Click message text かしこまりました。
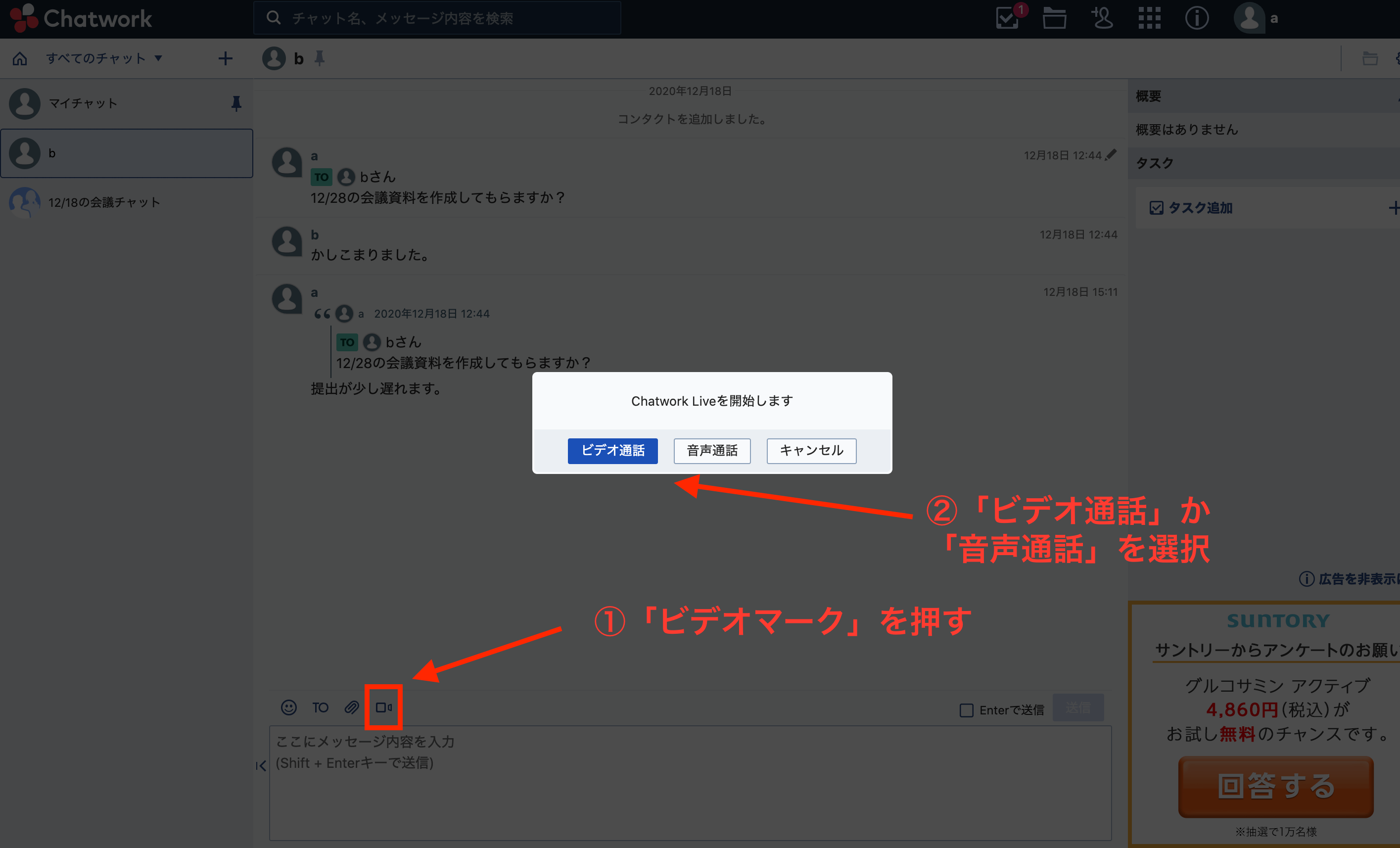This screenshot has height=848, width=1400. pos(371,255)
